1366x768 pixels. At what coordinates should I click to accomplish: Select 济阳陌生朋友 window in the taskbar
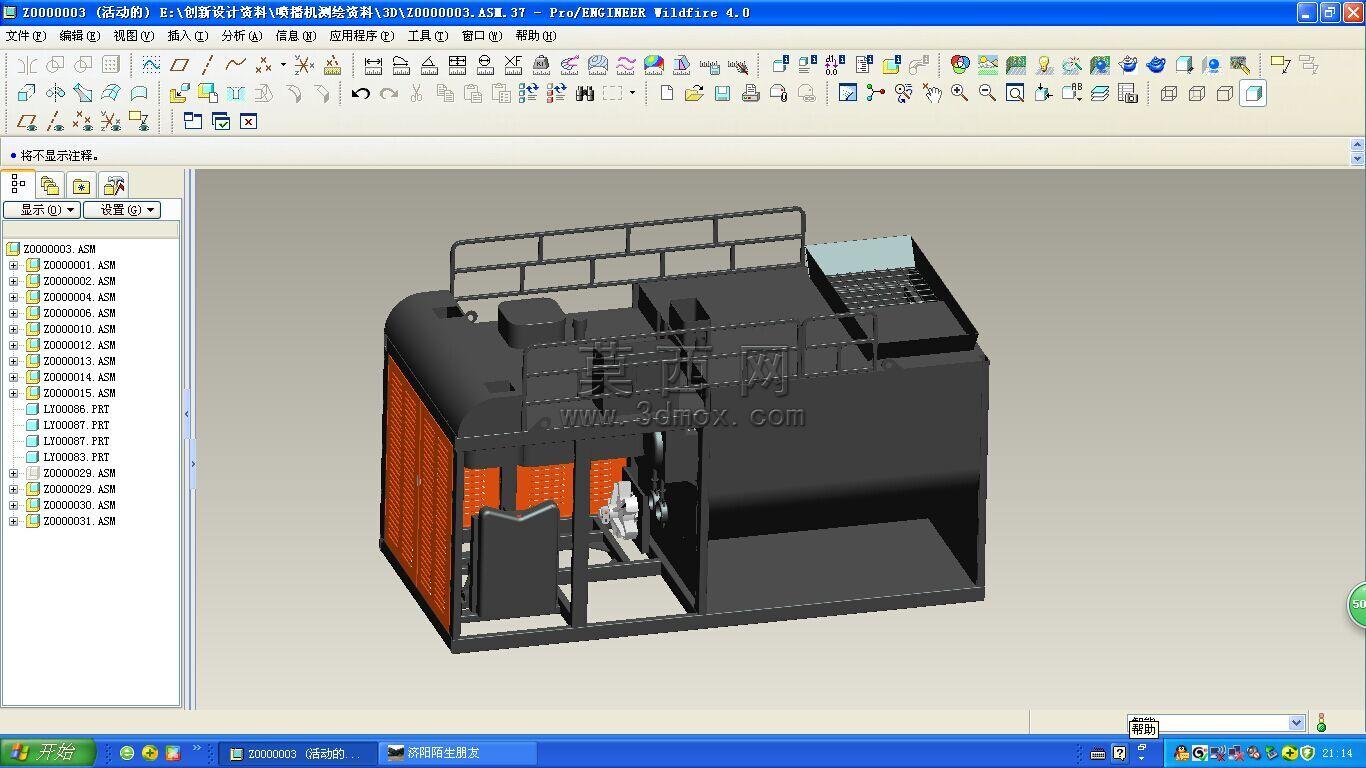coord(459,753)
